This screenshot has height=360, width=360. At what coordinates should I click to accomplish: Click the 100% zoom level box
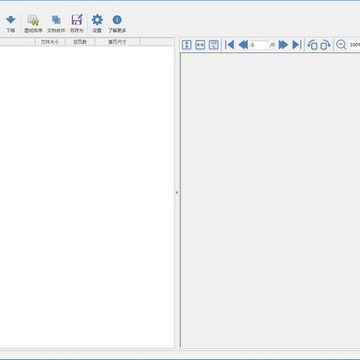pyautogui.click(x=354, y=45)
